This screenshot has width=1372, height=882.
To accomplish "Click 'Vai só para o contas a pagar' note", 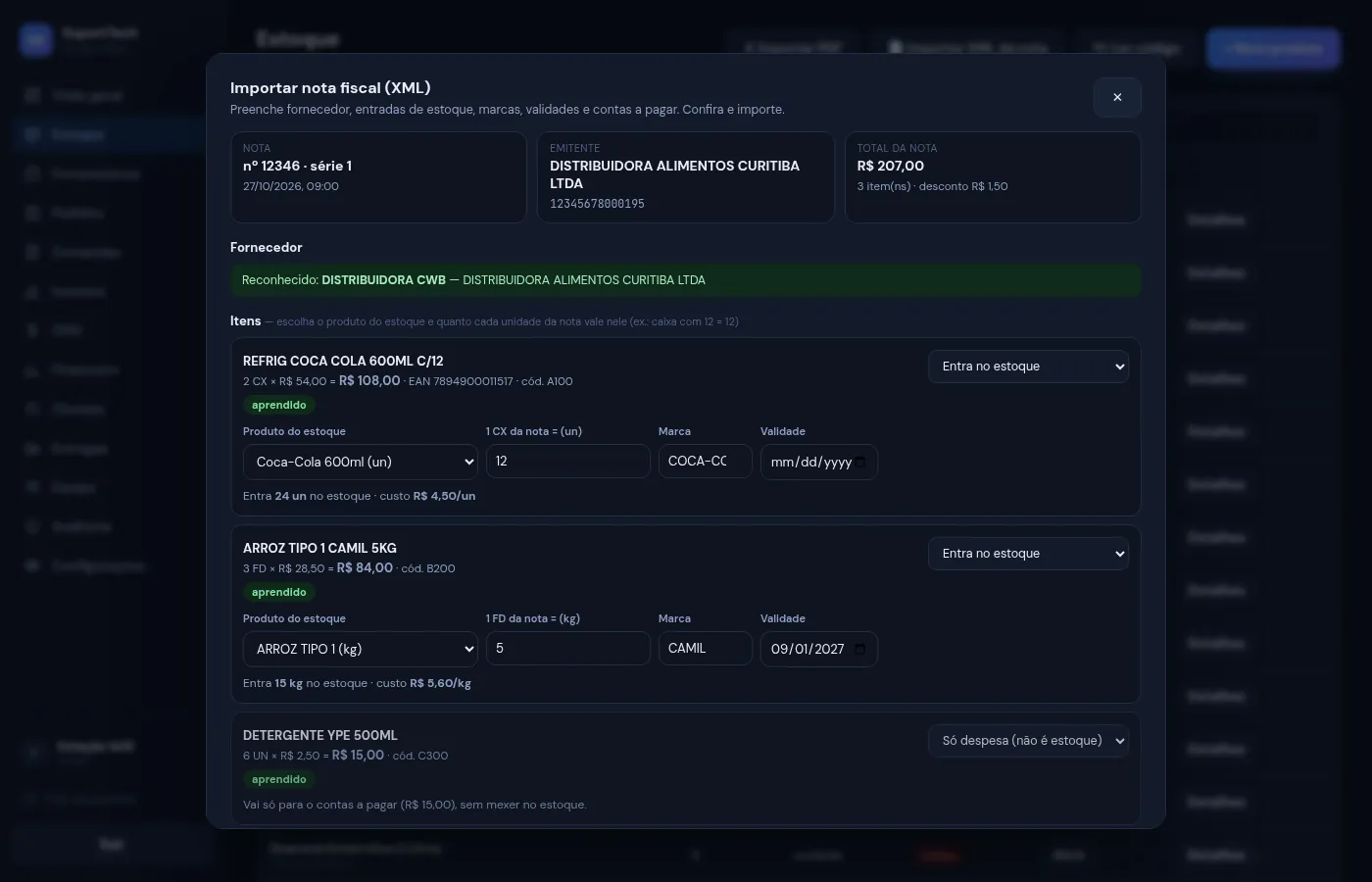I will pos(415,805).
